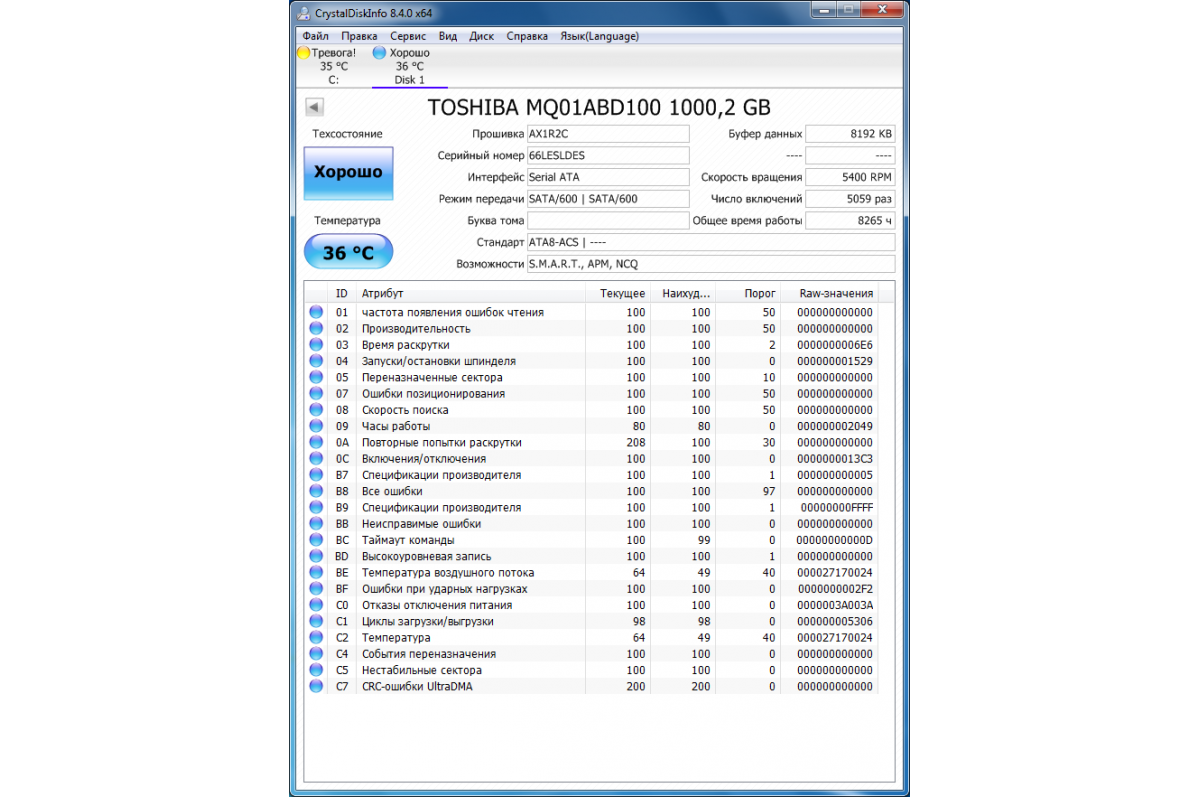Click status icon for Неисправимые ошибки
1200x797 pixels.
tap(316, 524)
